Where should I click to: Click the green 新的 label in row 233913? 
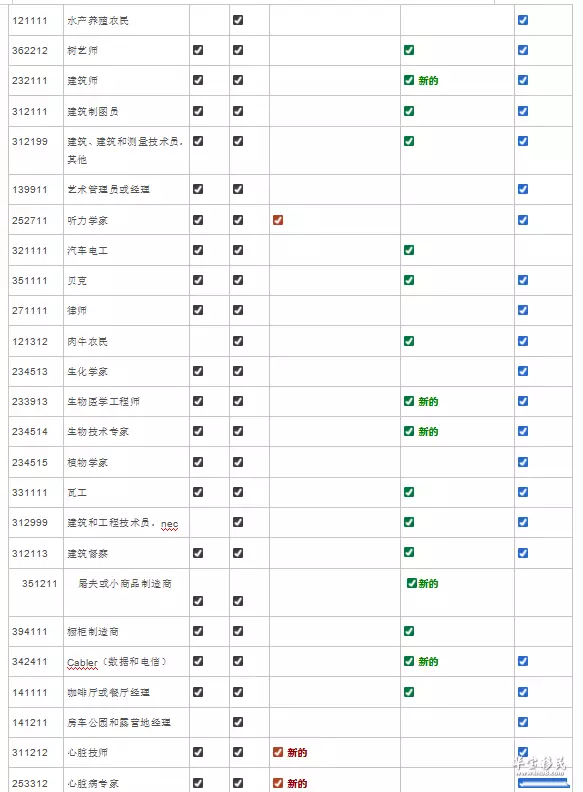point(428,402)
